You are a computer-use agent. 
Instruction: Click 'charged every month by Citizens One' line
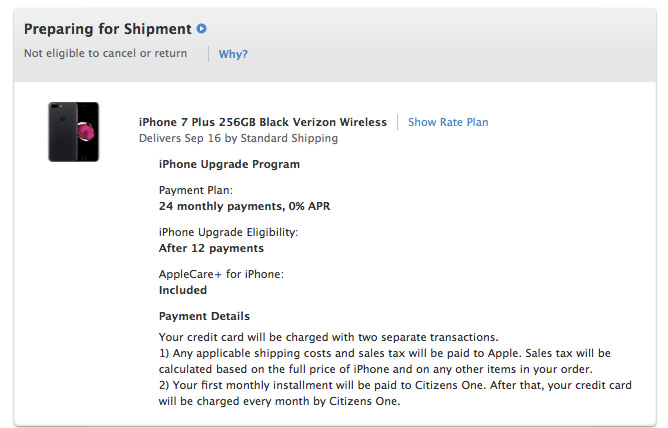coord(278,402)
